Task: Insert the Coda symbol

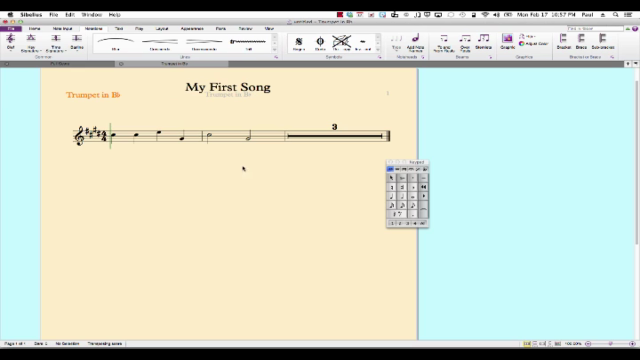Action: [320, 43]
